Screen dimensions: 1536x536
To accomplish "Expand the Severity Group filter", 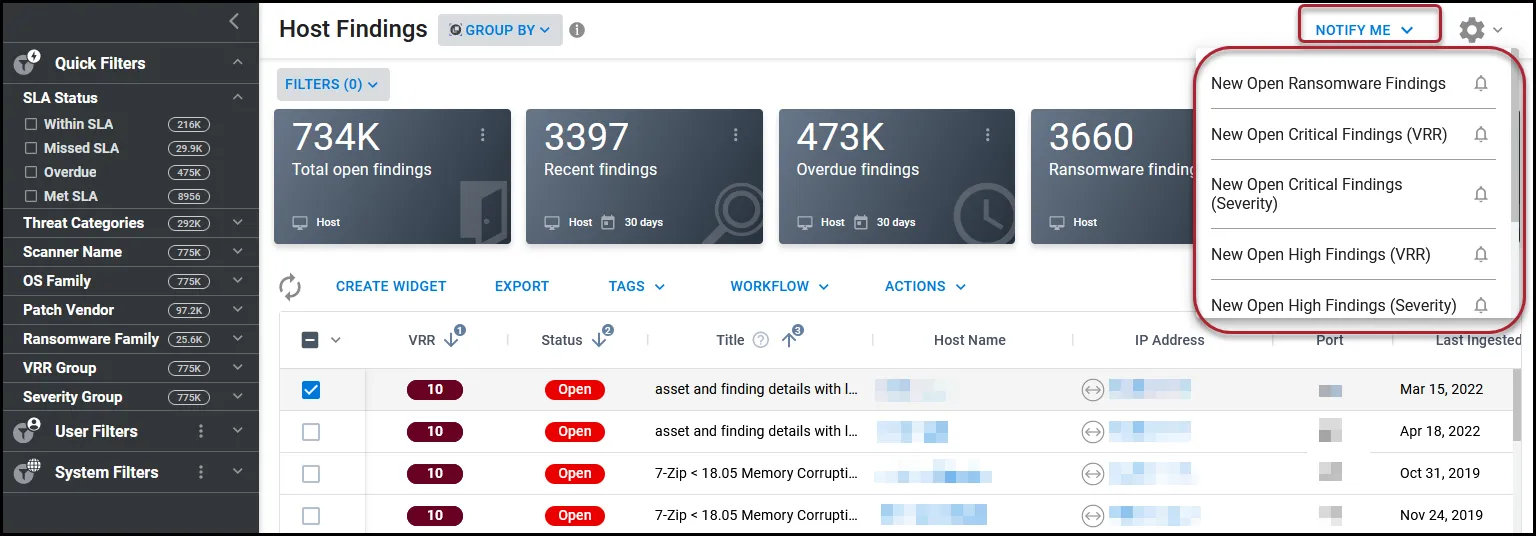I will 237,397.
